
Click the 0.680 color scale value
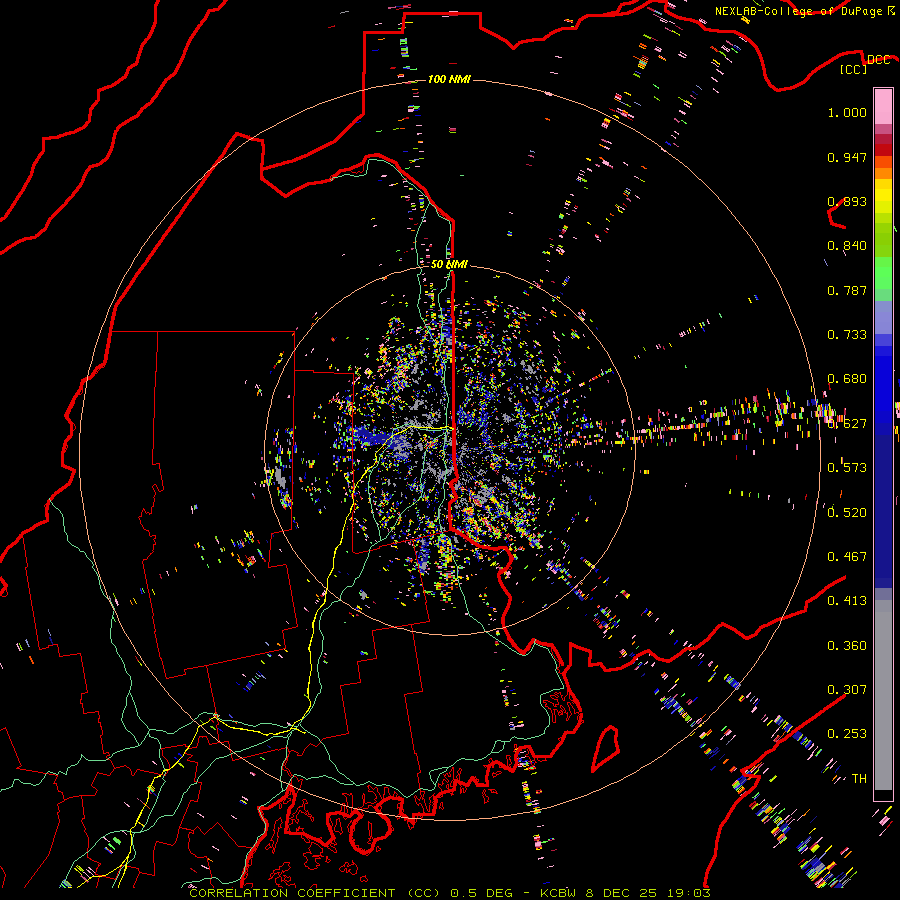pos(847,379)
